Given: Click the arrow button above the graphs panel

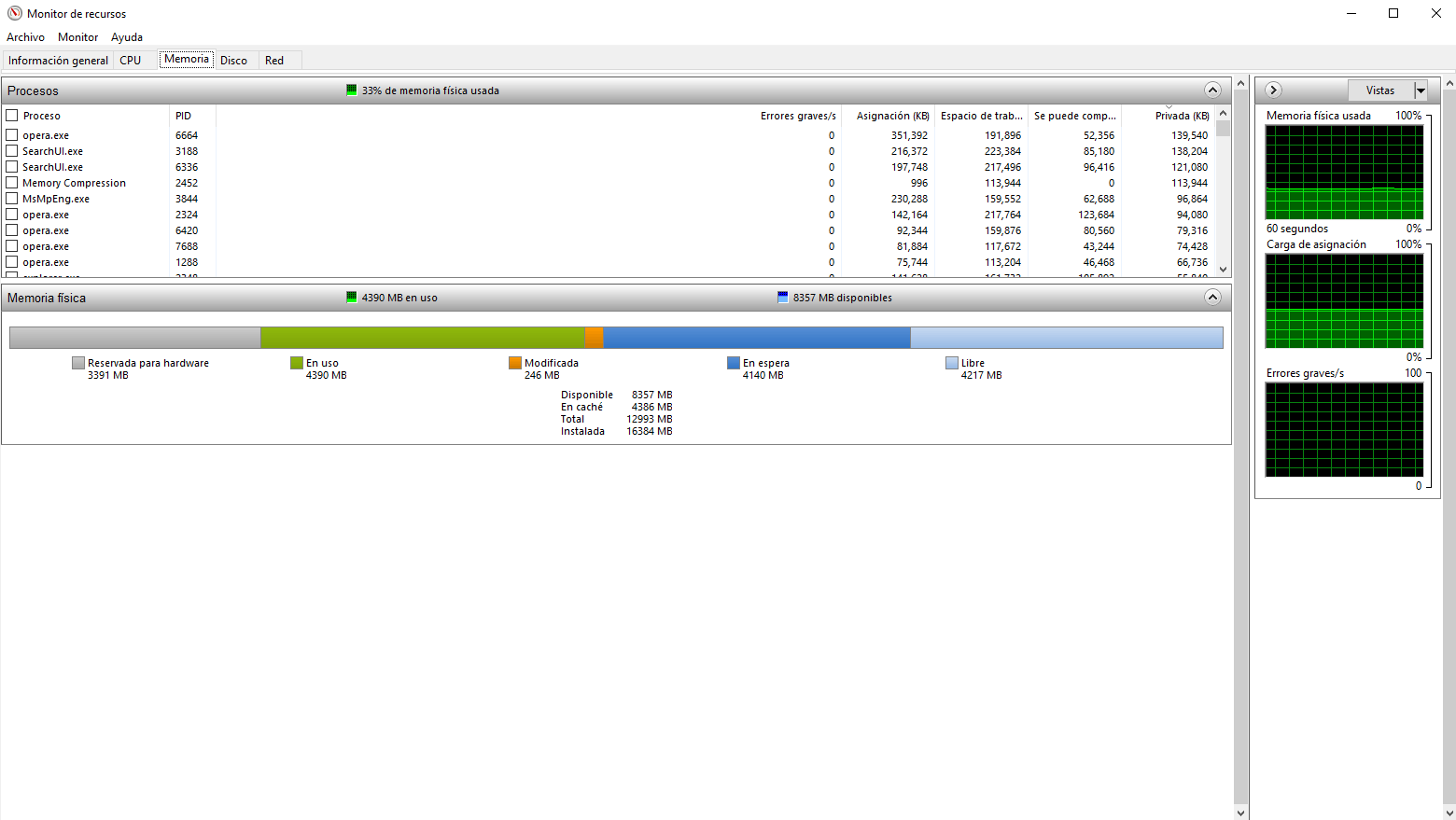Looking at the screenshot, I should coord(1272,90).
